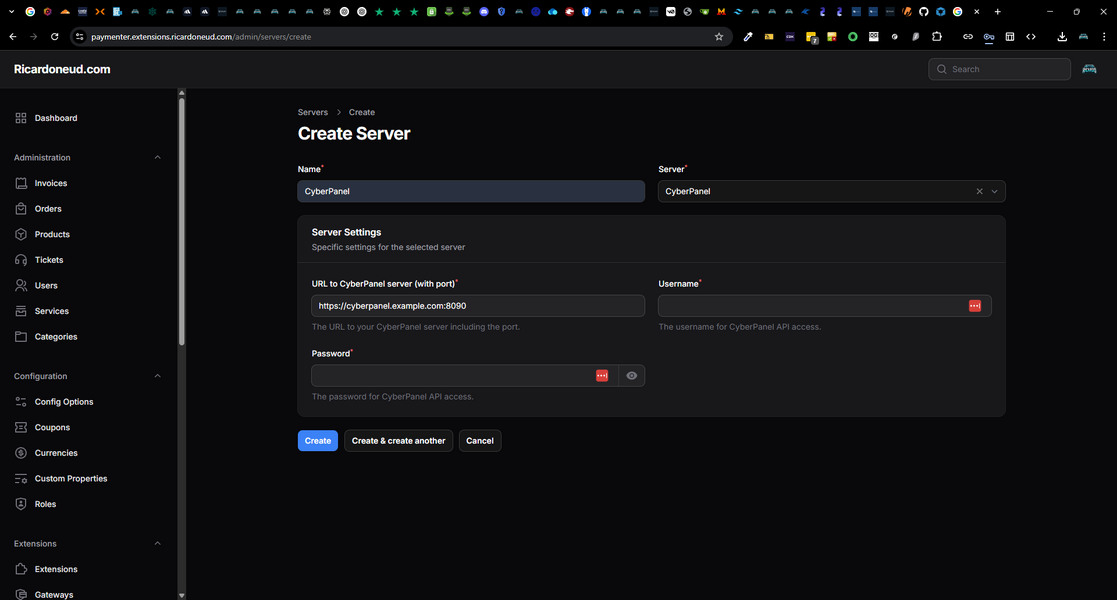
Task: Click the Roles shield icon
Action: pyautogui.click(x=21, y=505)
